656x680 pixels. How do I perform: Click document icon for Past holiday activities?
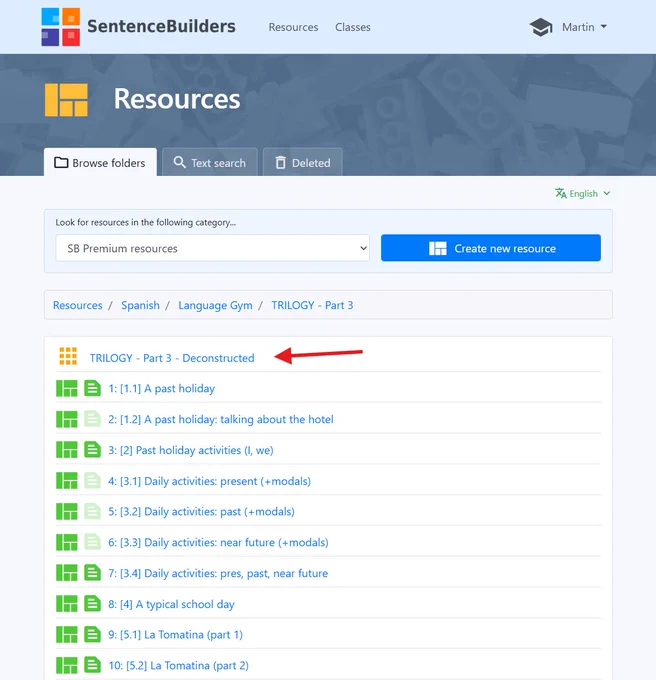[x=92, y=450]
